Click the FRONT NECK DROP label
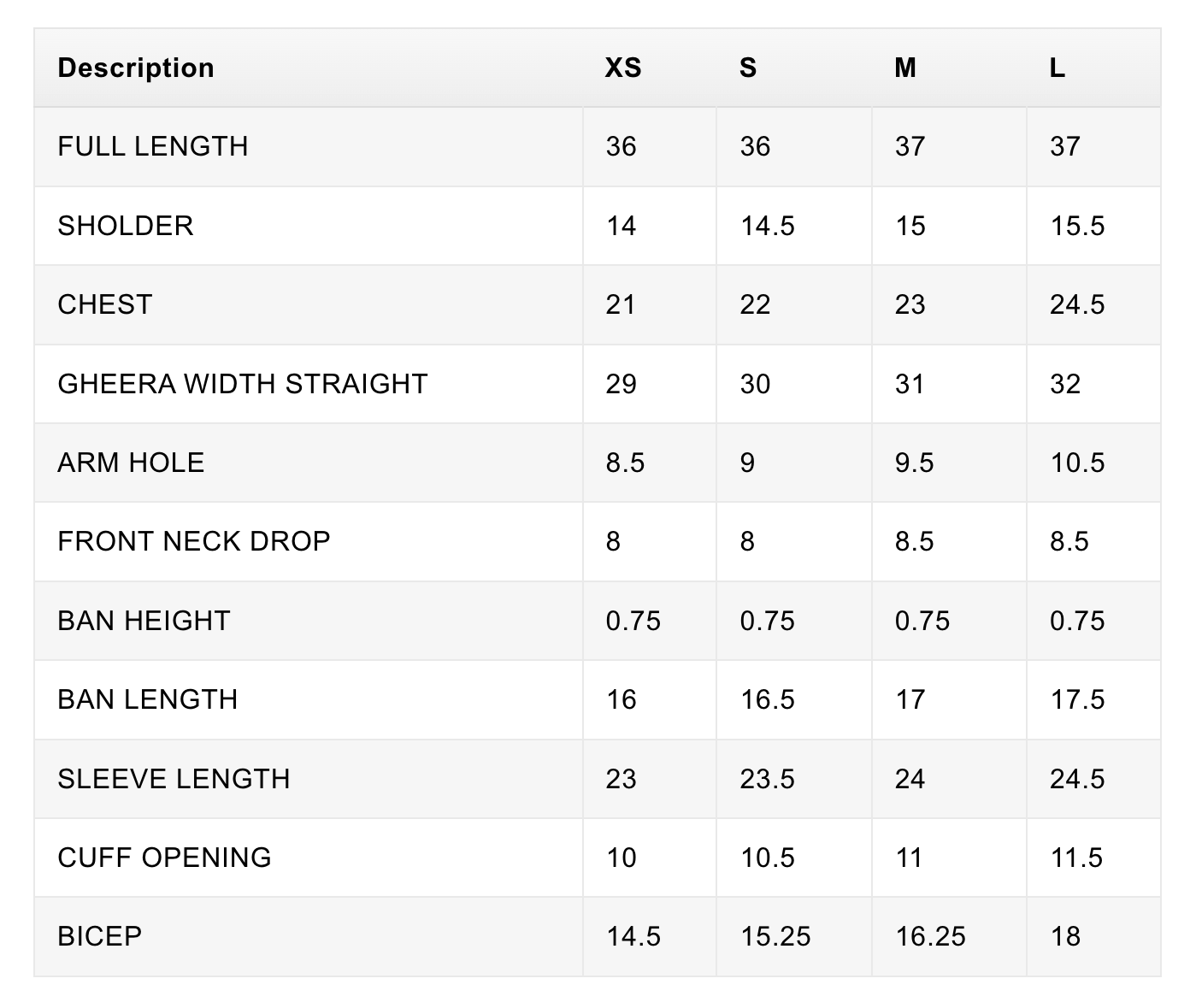 [x=194, y=541]
